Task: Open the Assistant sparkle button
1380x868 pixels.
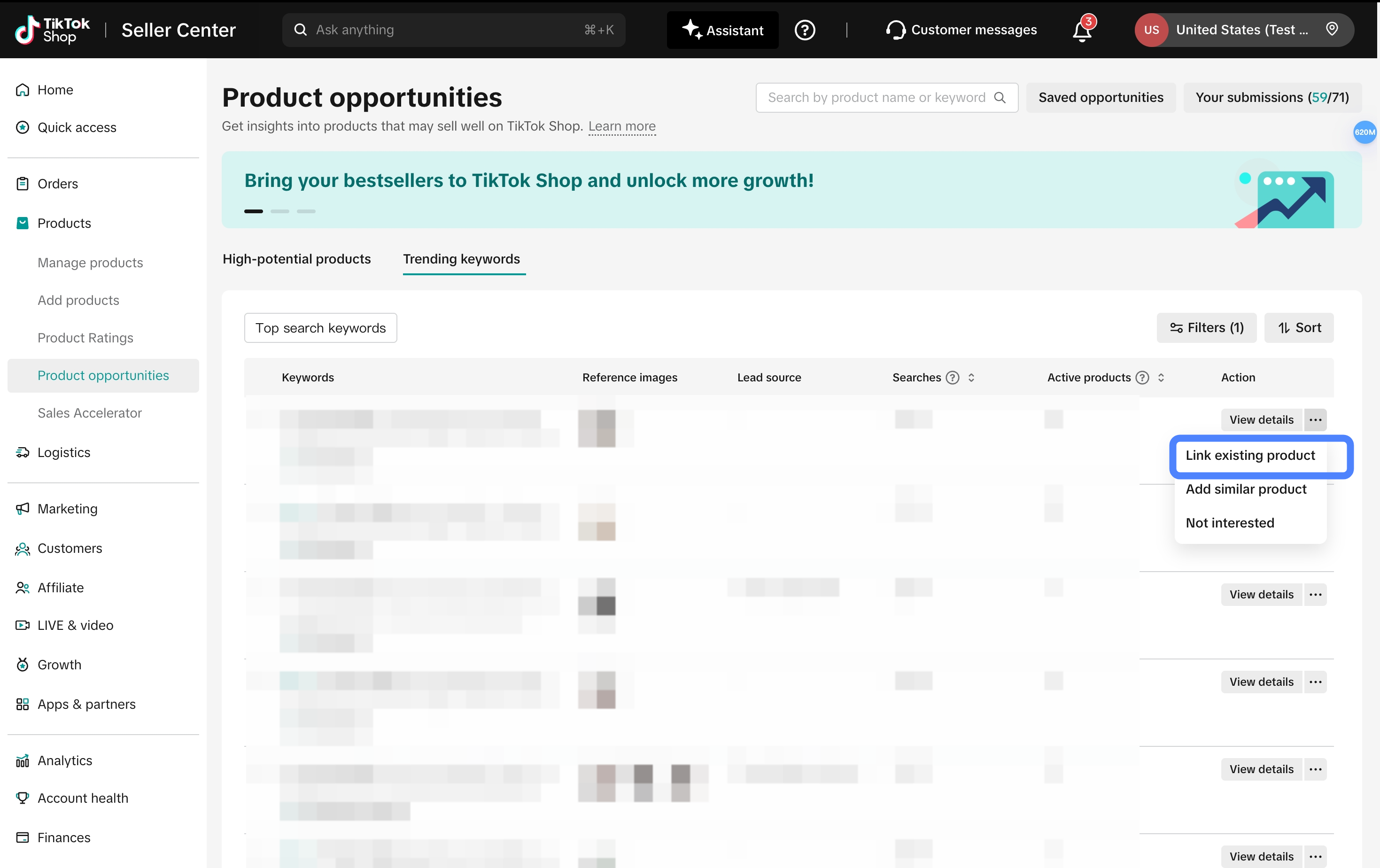Action: pyautogui.click(x=722, y=30)
